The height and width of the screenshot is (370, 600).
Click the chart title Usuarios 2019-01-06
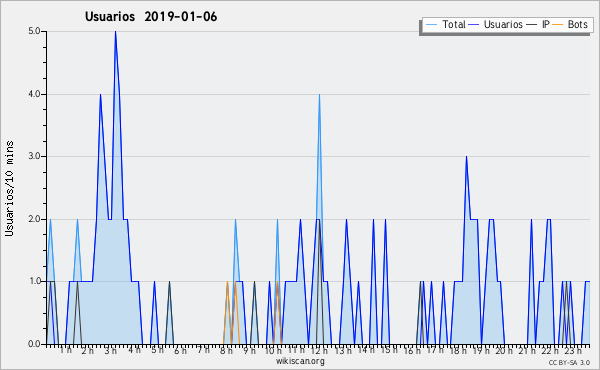click(151, 16)
